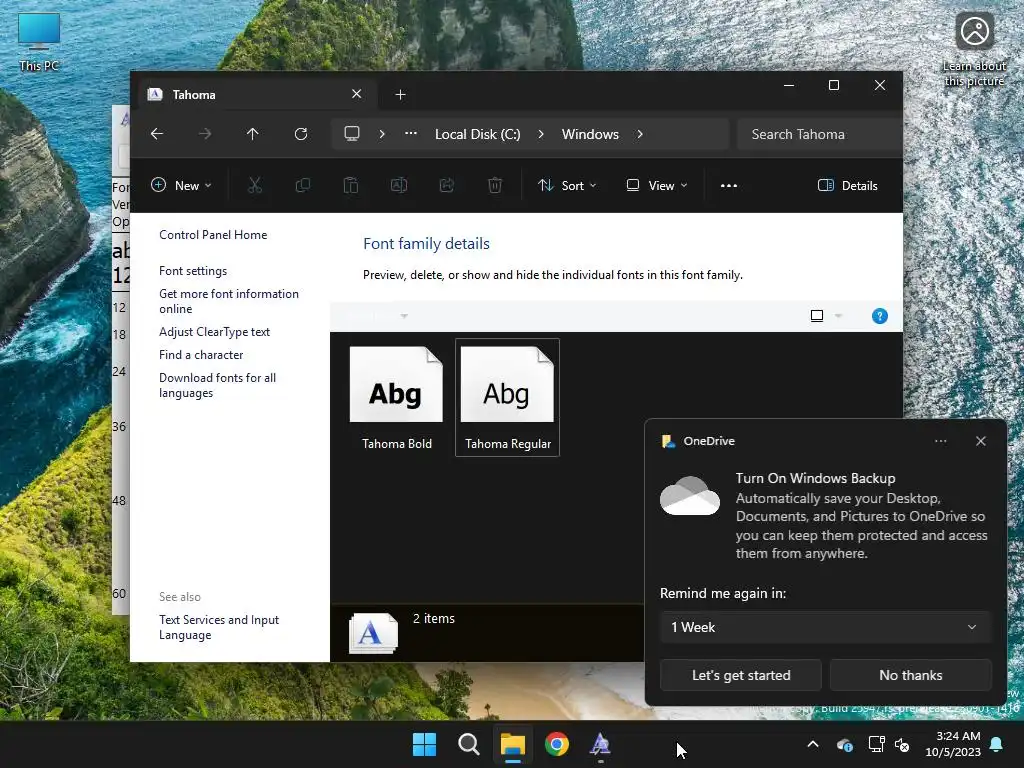Click the Delete trash icon
The image size is (1024, 768).
coord(495,185)
